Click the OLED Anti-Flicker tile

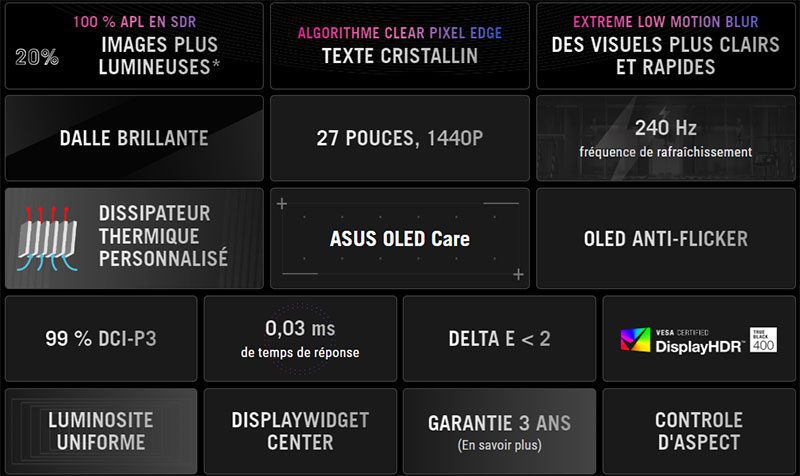[665, 238]
